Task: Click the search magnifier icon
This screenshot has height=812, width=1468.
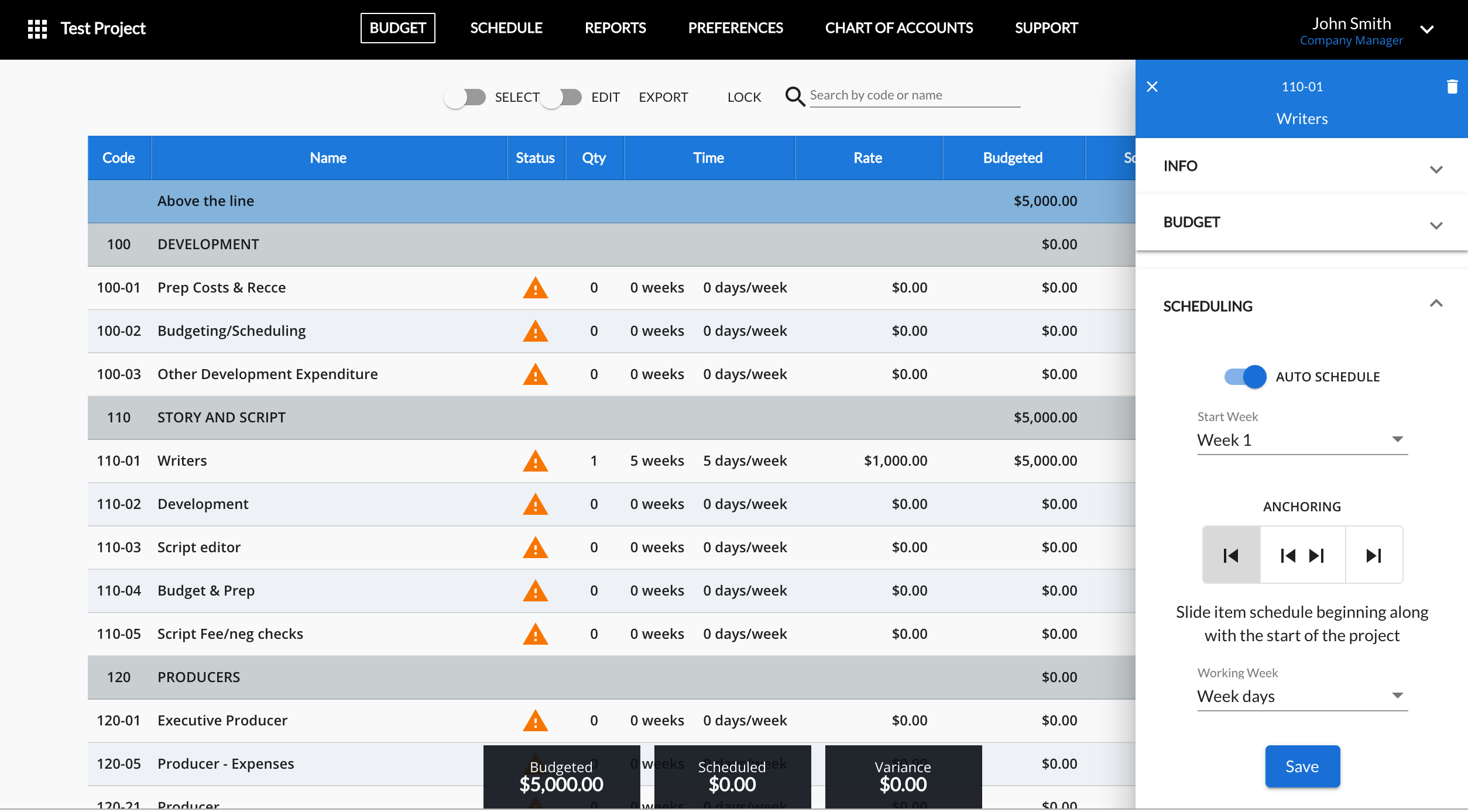Action: tap(794, 97)
